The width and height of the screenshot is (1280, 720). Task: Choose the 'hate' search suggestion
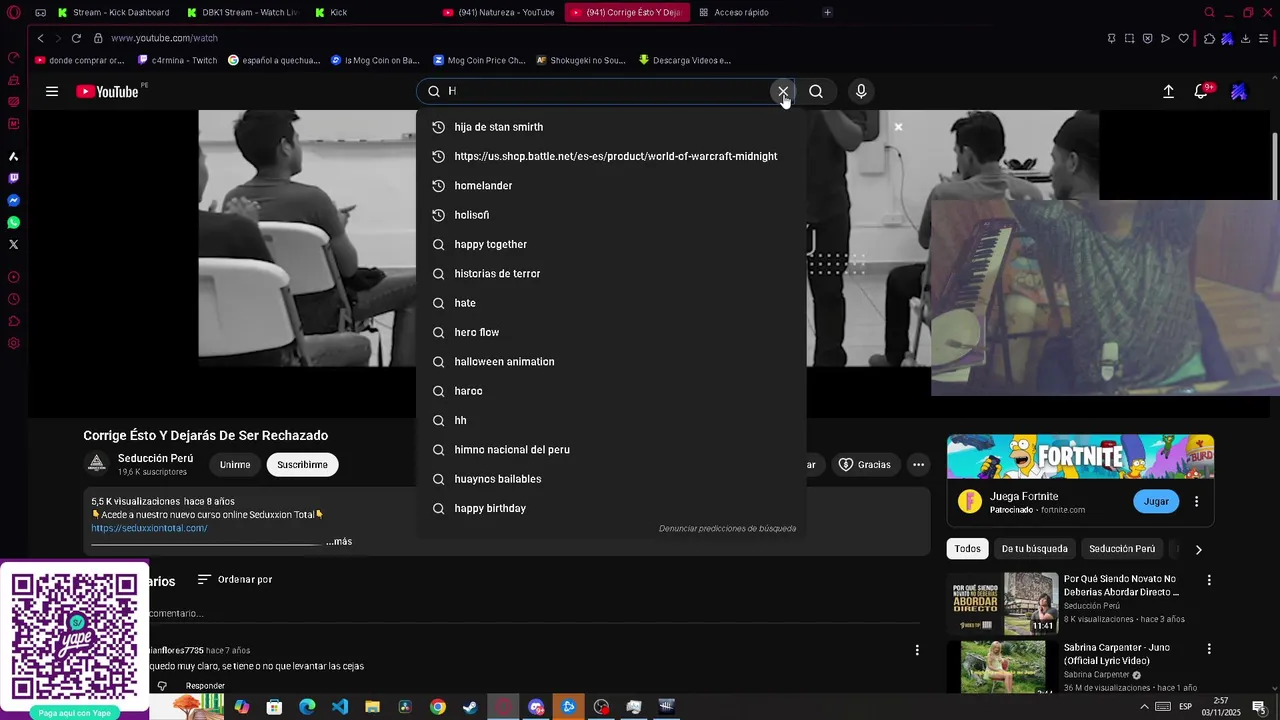click(611, 303)
